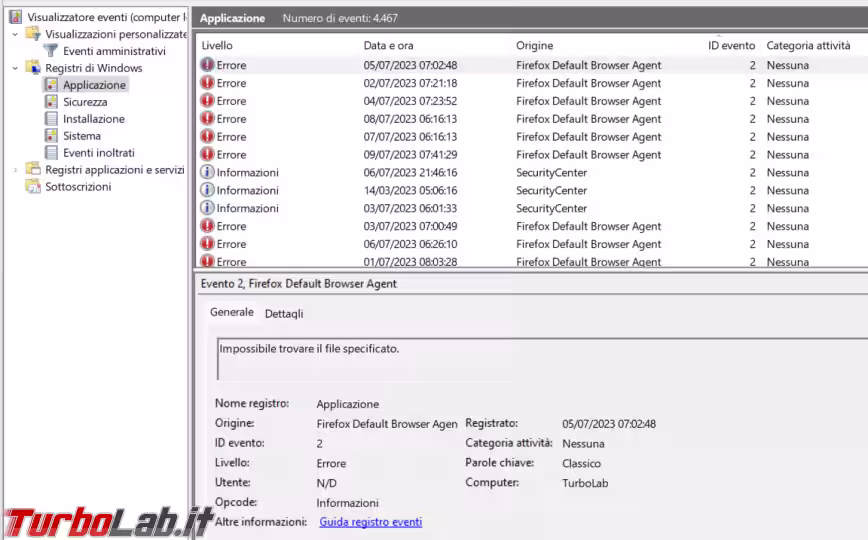Sort events by Data e ora column
This screenshot has width=868, height=540.
click(388, 46)
